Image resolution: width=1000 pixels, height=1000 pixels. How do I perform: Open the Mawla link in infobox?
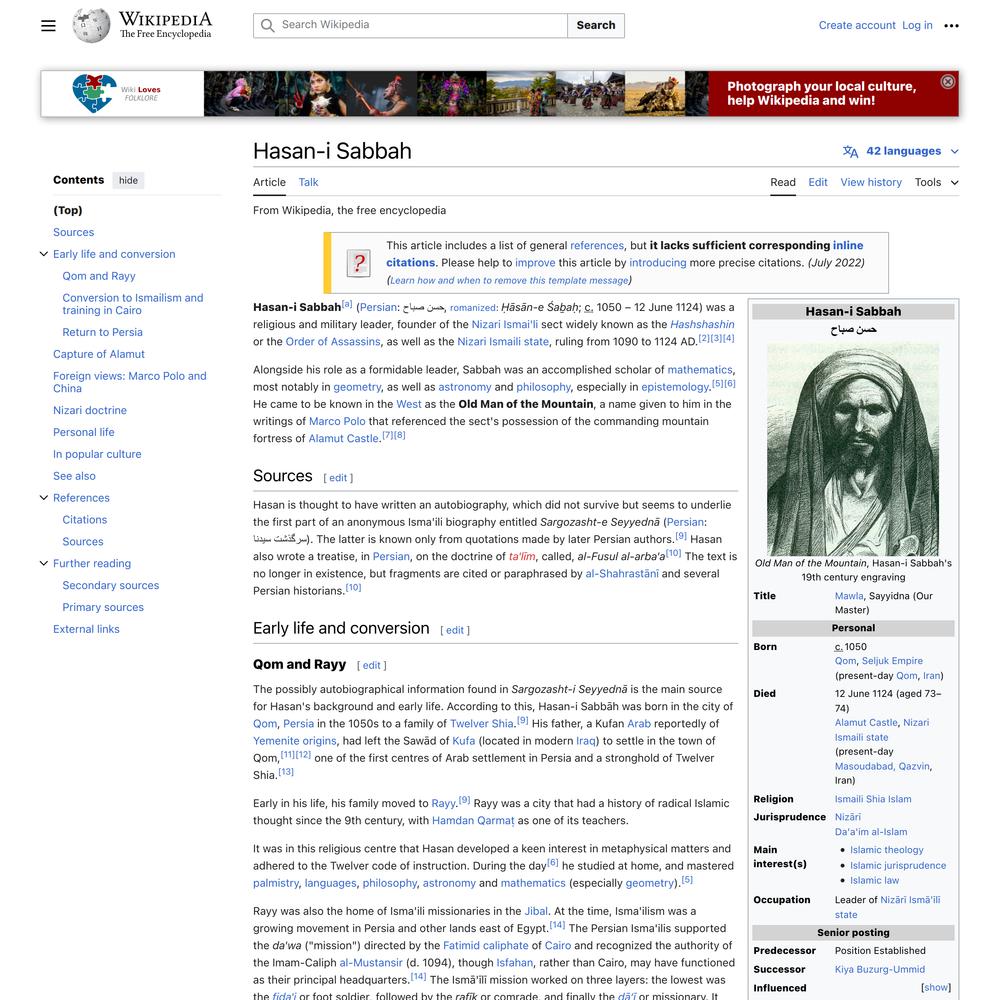849,596
